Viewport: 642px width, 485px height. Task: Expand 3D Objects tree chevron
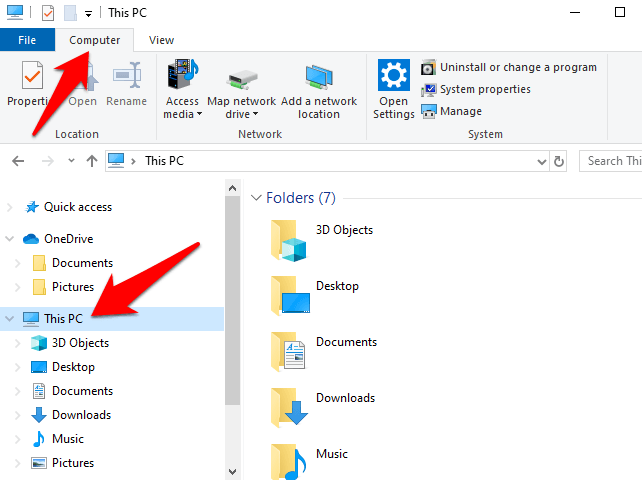point(18,343)
